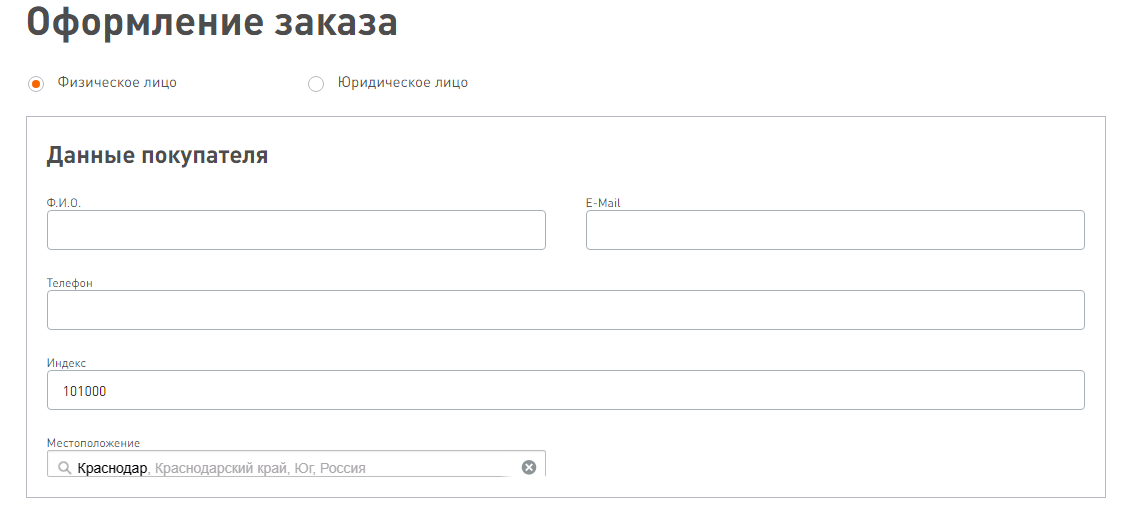
Task: Click the 'Телефон' caption label
Action: point(70,283)
